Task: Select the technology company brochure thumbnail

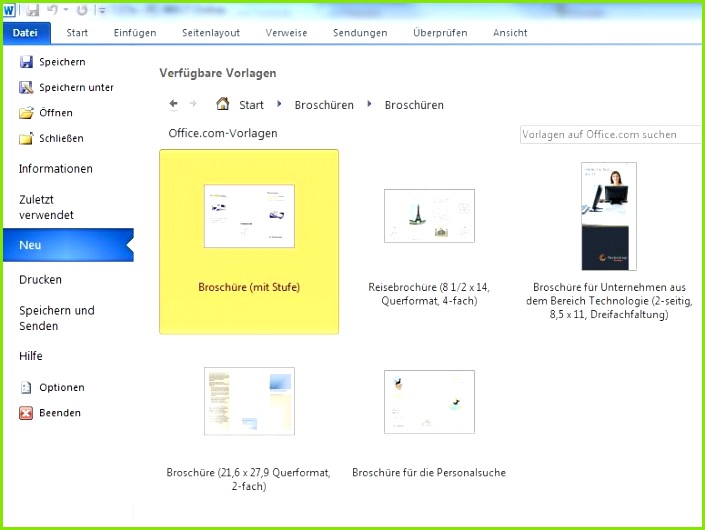Action: 609,216
